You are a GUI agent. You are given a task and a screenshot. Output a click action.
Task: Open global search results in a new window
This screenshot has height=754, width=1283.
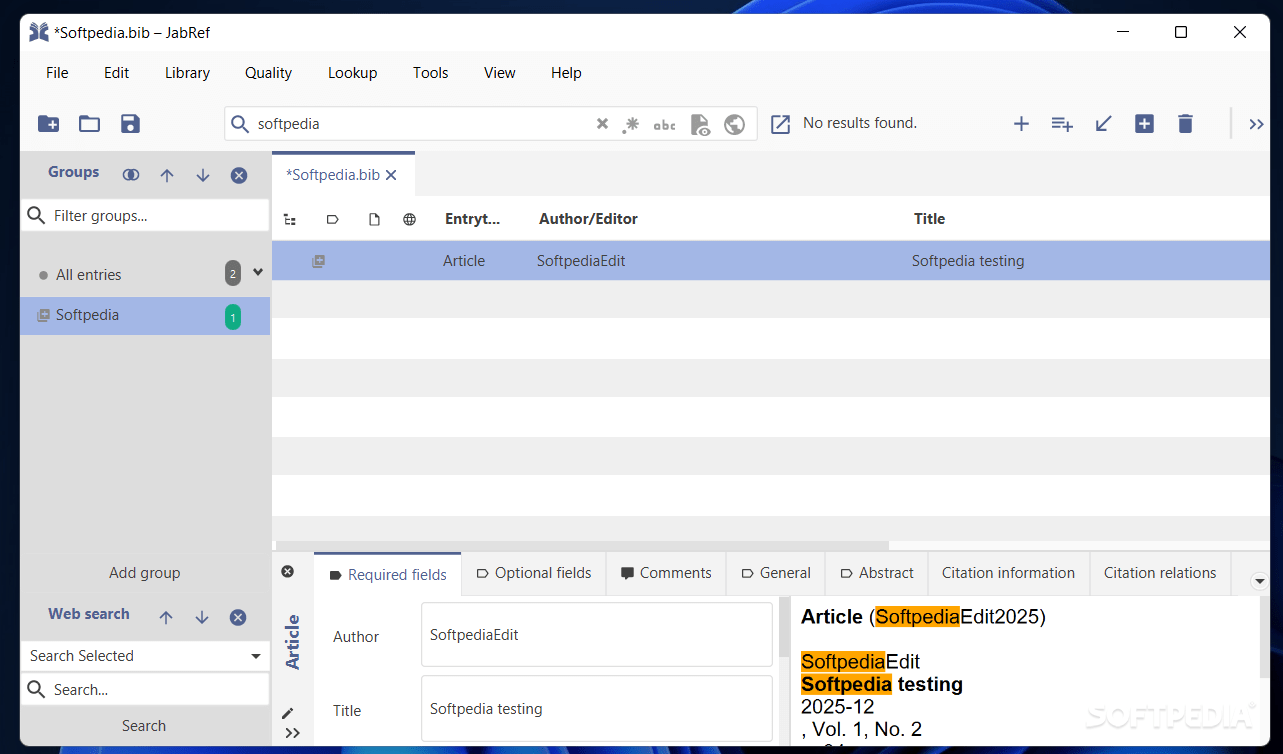point(781,124)
